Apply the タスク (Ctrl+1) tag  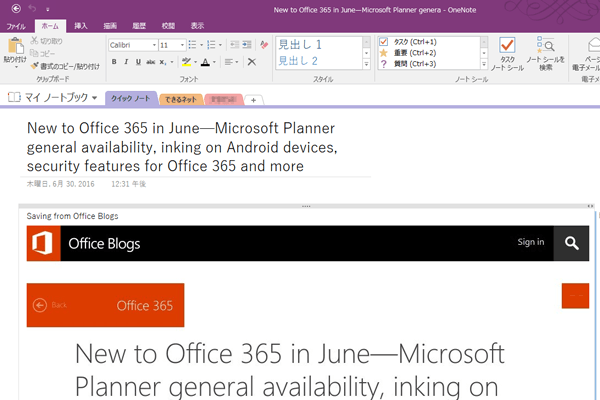[x=409, y=42]
